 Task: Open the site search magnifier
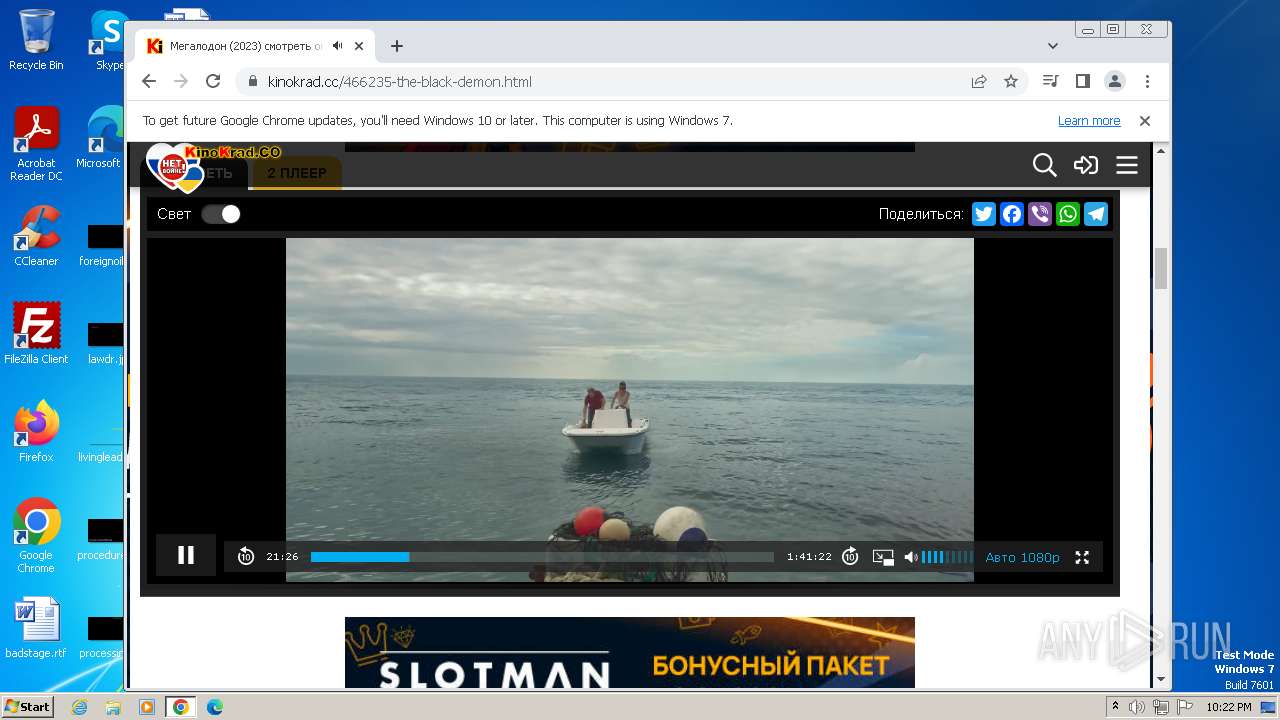click(x=1045, y=165)
